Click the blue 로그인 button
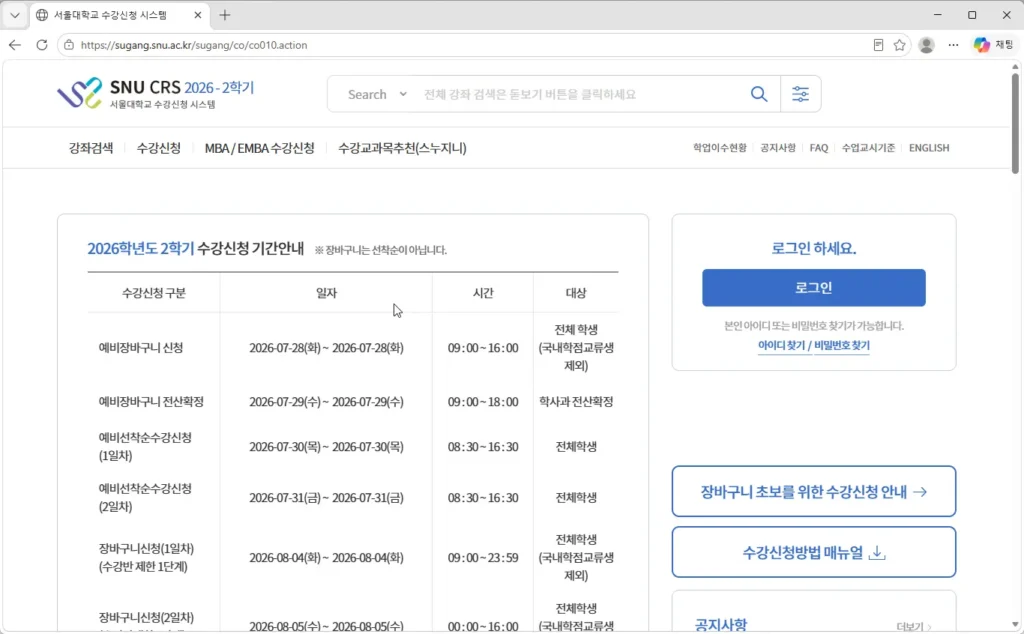This screenshot has width=1024, height=634. (814, 287)
